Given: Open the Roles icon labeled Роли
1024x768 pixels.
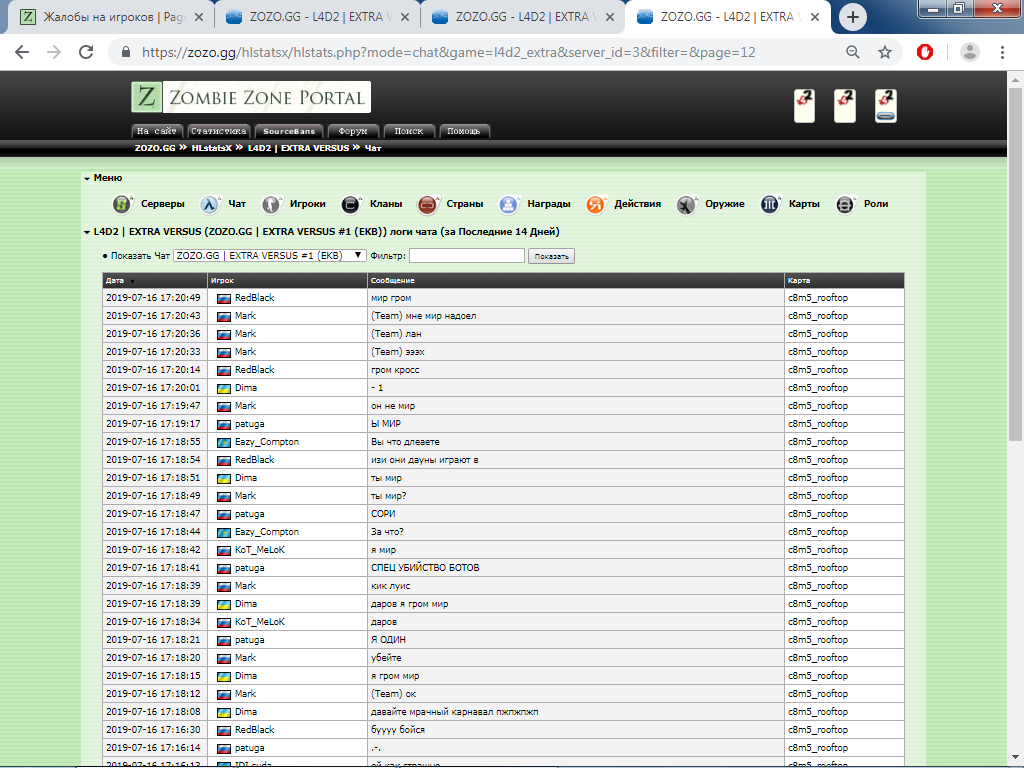Looking at the screenshot, I should click(x=846, y=204).
